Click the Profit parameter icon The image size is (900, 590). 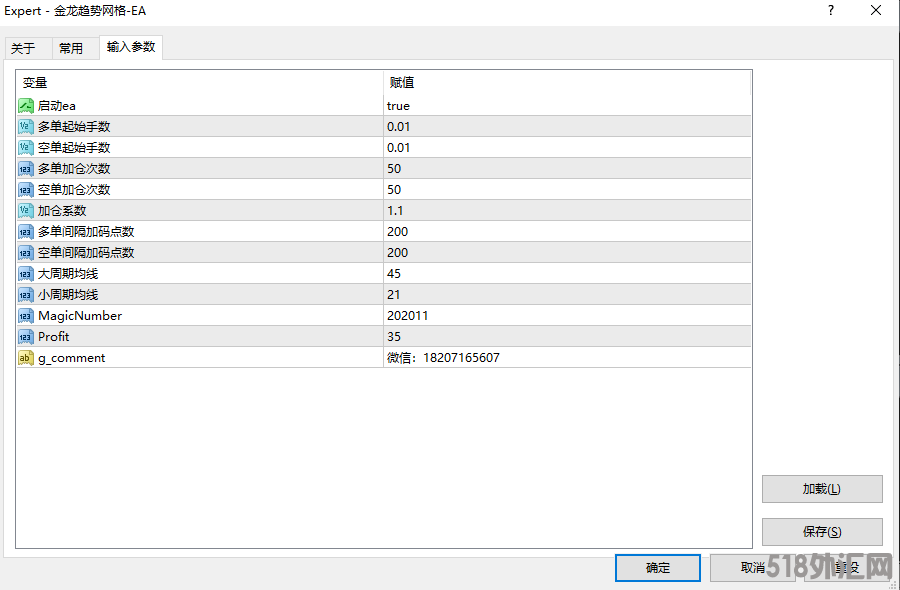pyautogui.click(x=26, y=337)
